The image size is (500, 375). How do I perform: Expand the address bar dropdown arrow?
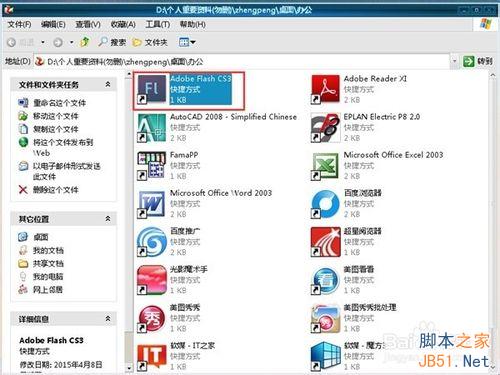[454, 61]
